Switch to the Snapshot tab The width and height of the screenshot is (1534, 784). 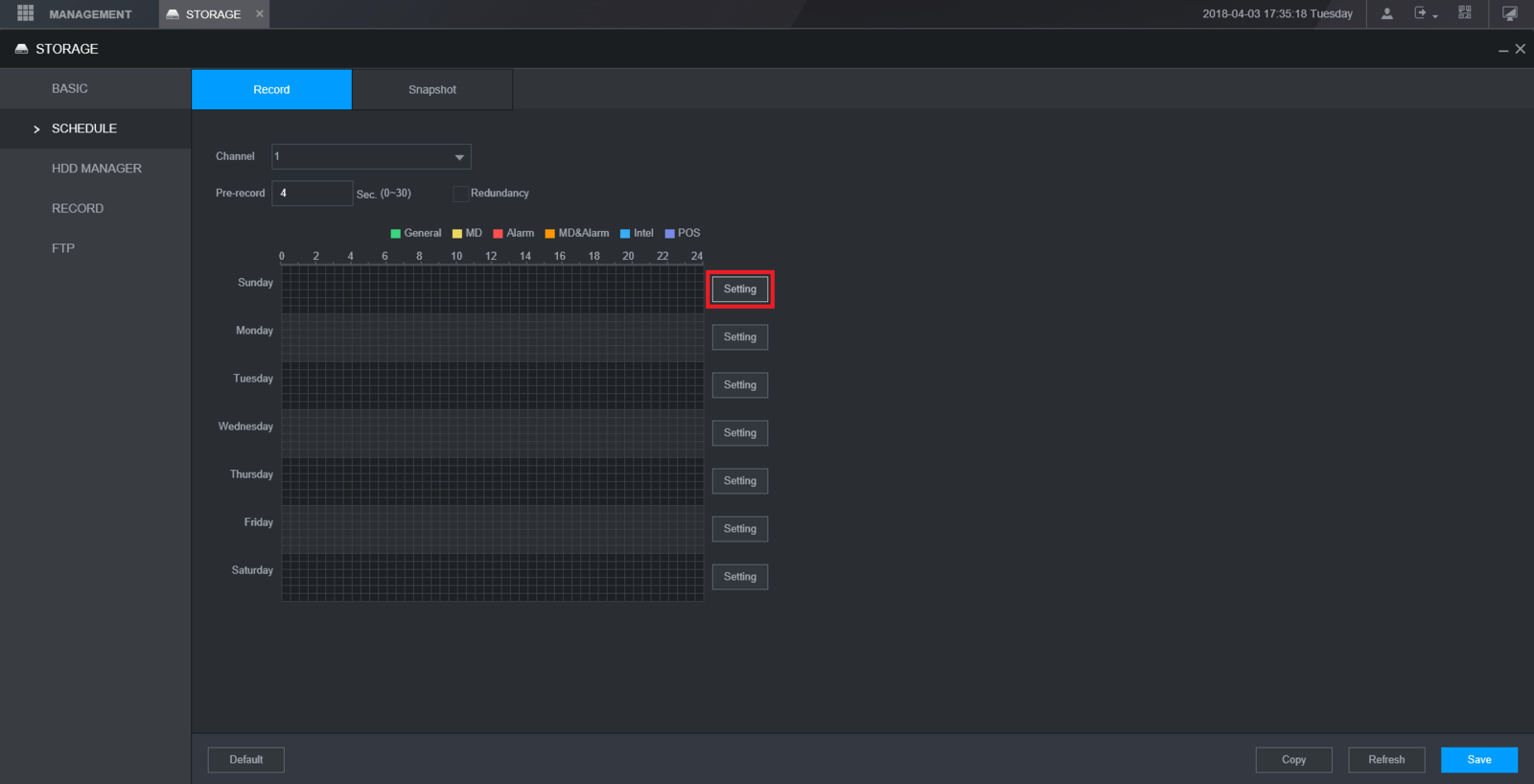[x=432, y=89]
